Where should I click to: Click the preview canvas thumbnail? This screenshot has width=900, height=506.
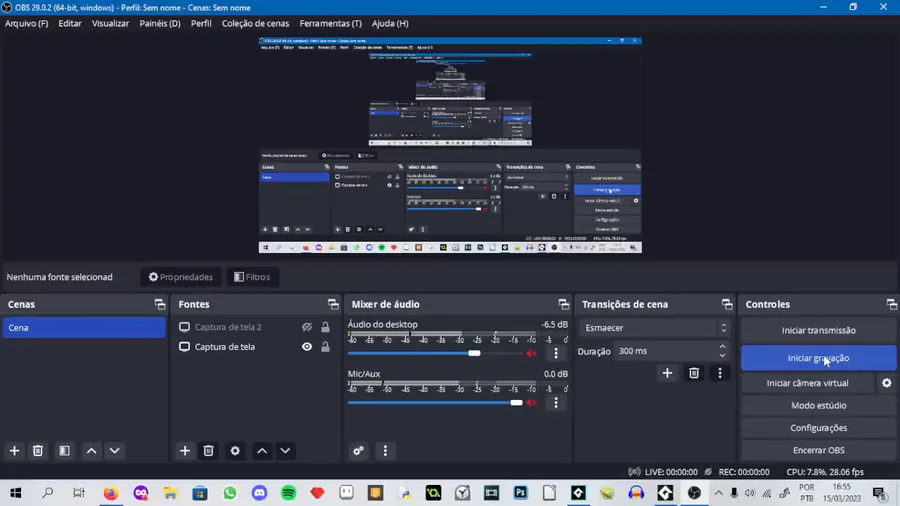[x=450, y=145]
